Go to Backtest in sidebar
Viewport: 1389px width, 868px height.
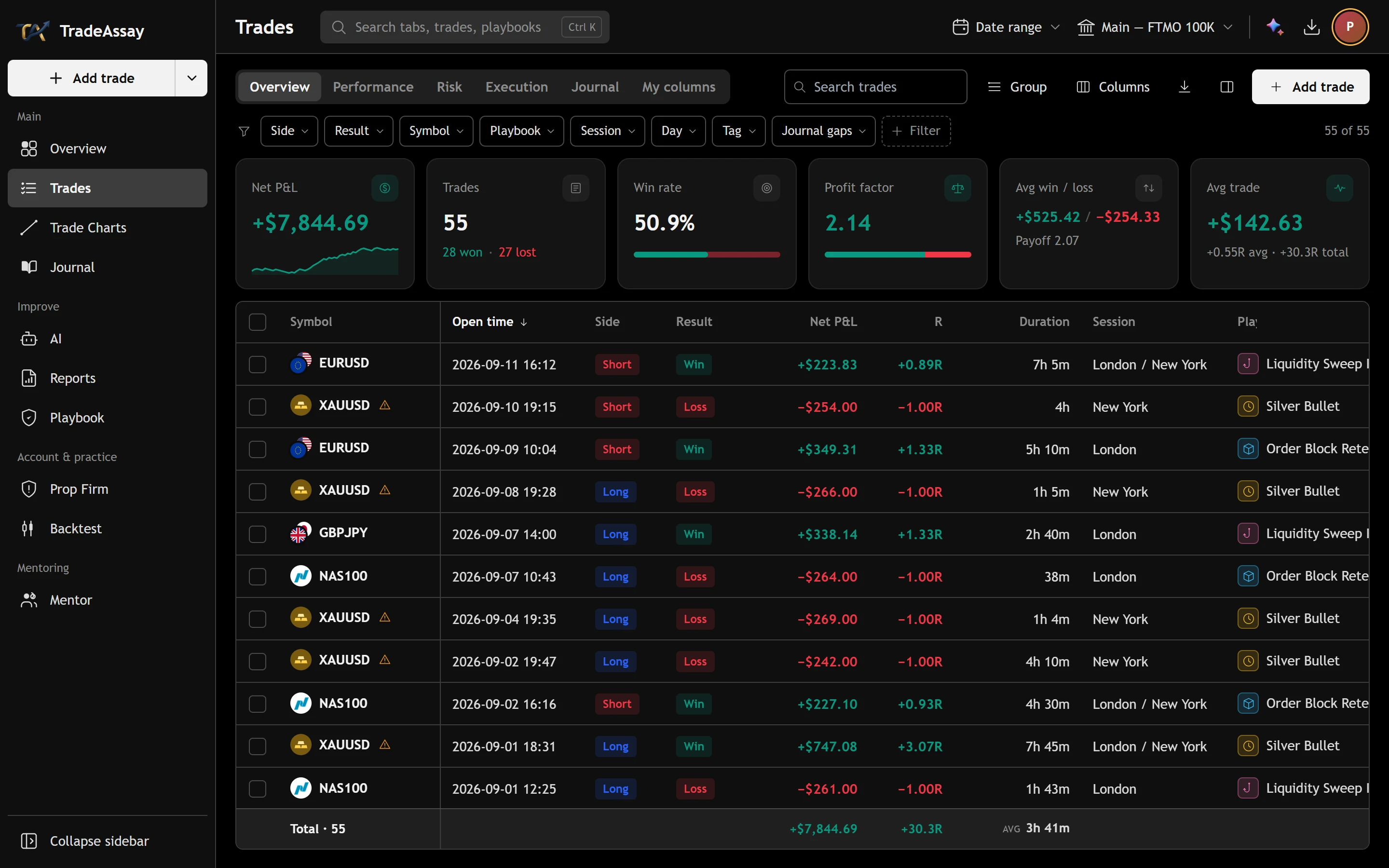pos(108,528)
